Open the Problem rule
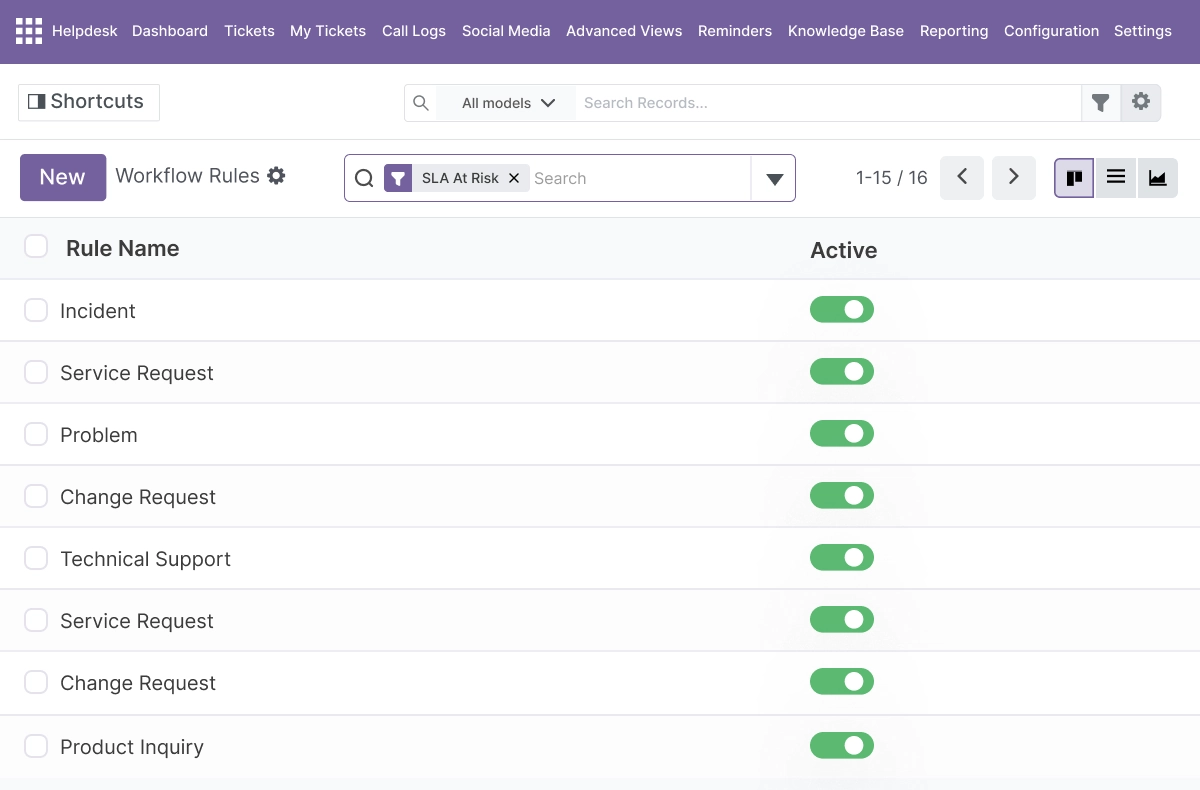This screenshot has width=1200, height=790. click(99, 435)
